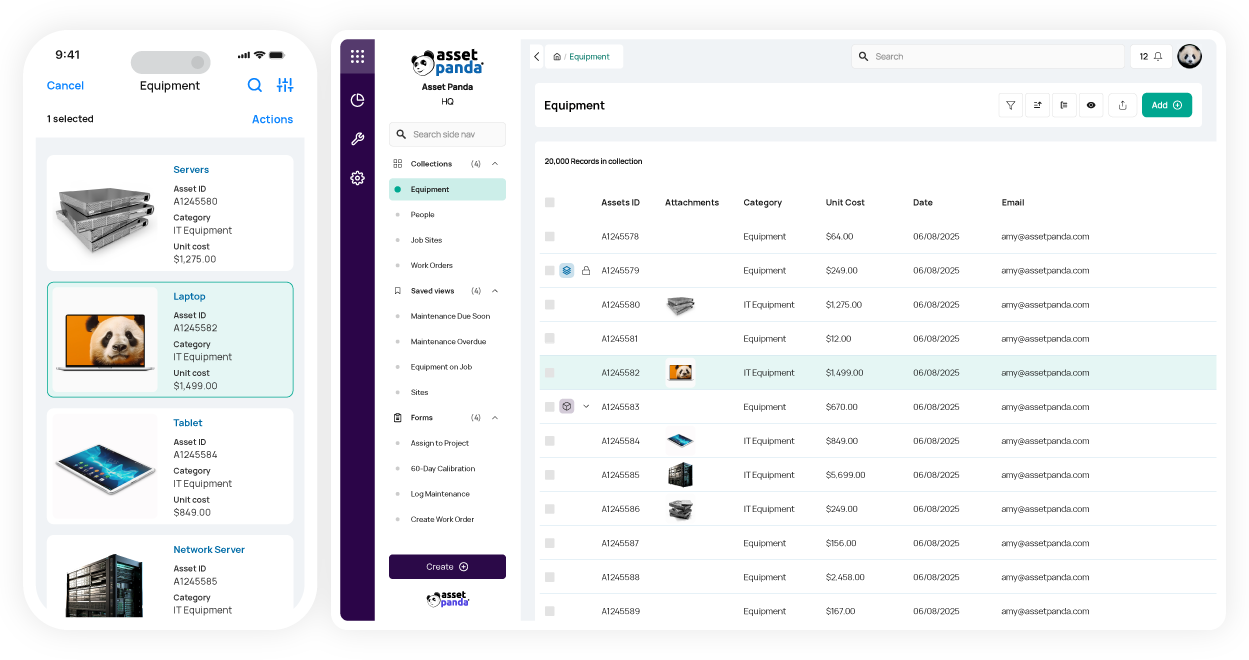Check the checkbox on row A1245580

(549, 304)
